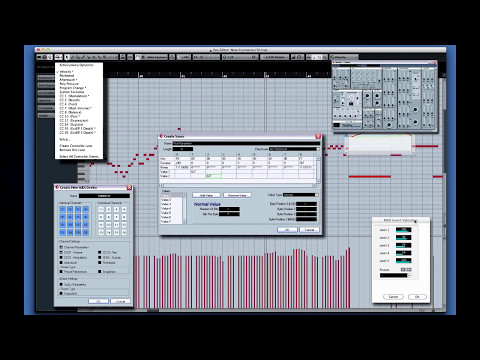Screen dimensions: 480x360
Task: Close the Create New MIDI Device dialog
Action: (x=129, y=187)
